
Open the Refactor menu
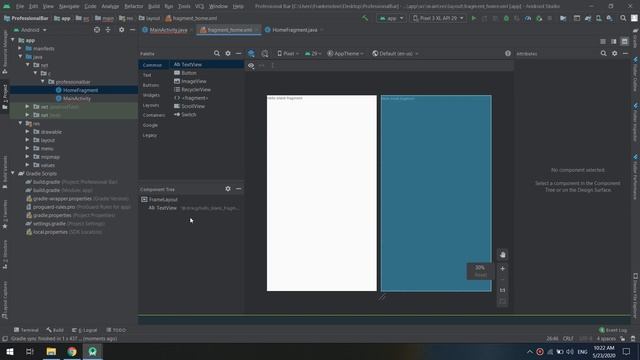click(x=133, y=7)
